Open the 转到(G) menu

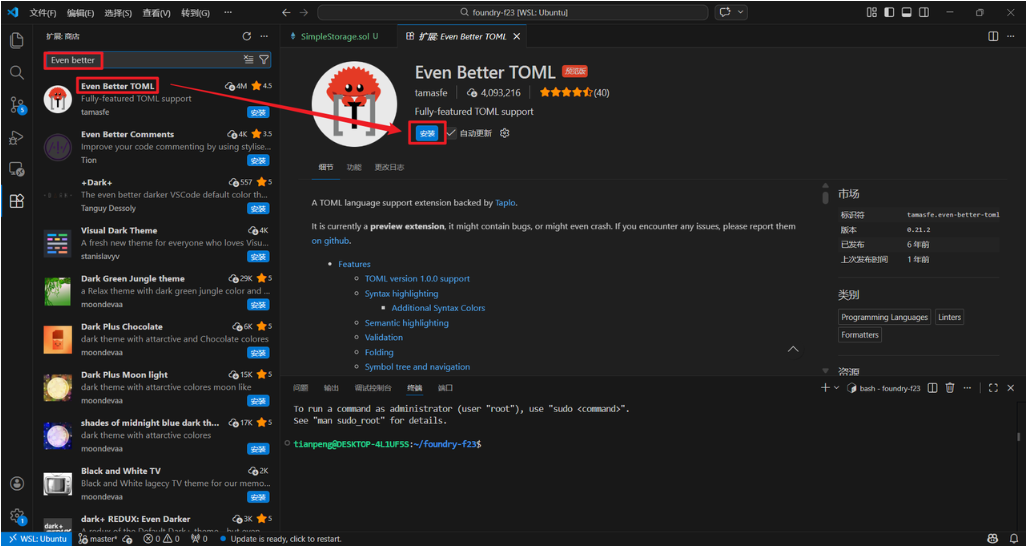coord(195,13)
